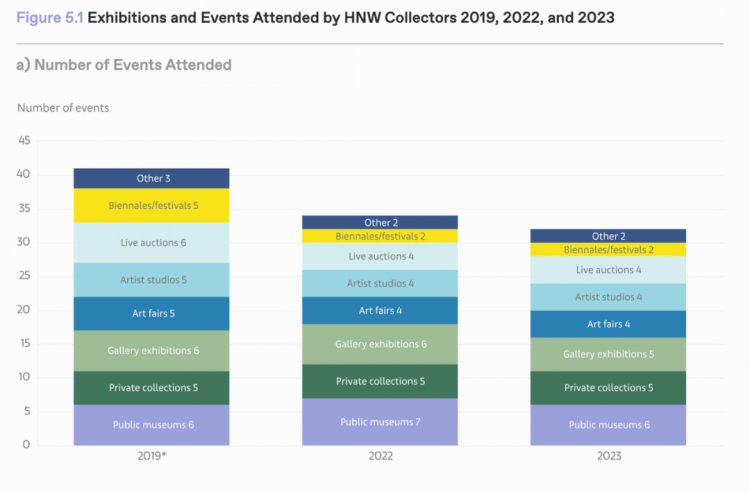The height and width of the screenshot is (493, 750).
Task: Click the 2019 Other 3 bar segment
Action: [151, 178]
